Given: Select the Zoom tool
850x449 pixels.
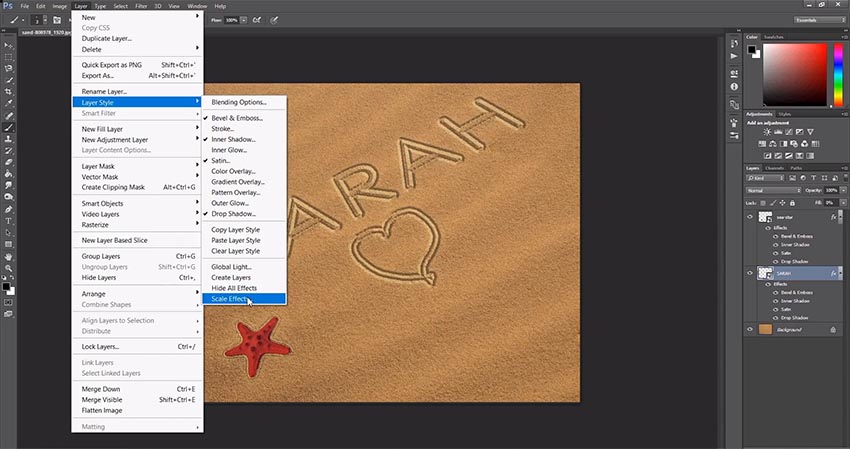Looking at the screenshot, I should tap(9, 268).
